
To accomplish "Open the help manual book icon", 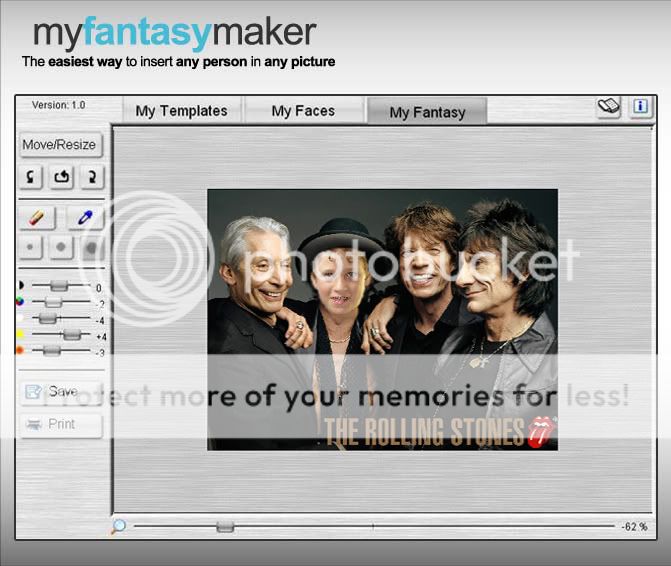I will [609, 107].
